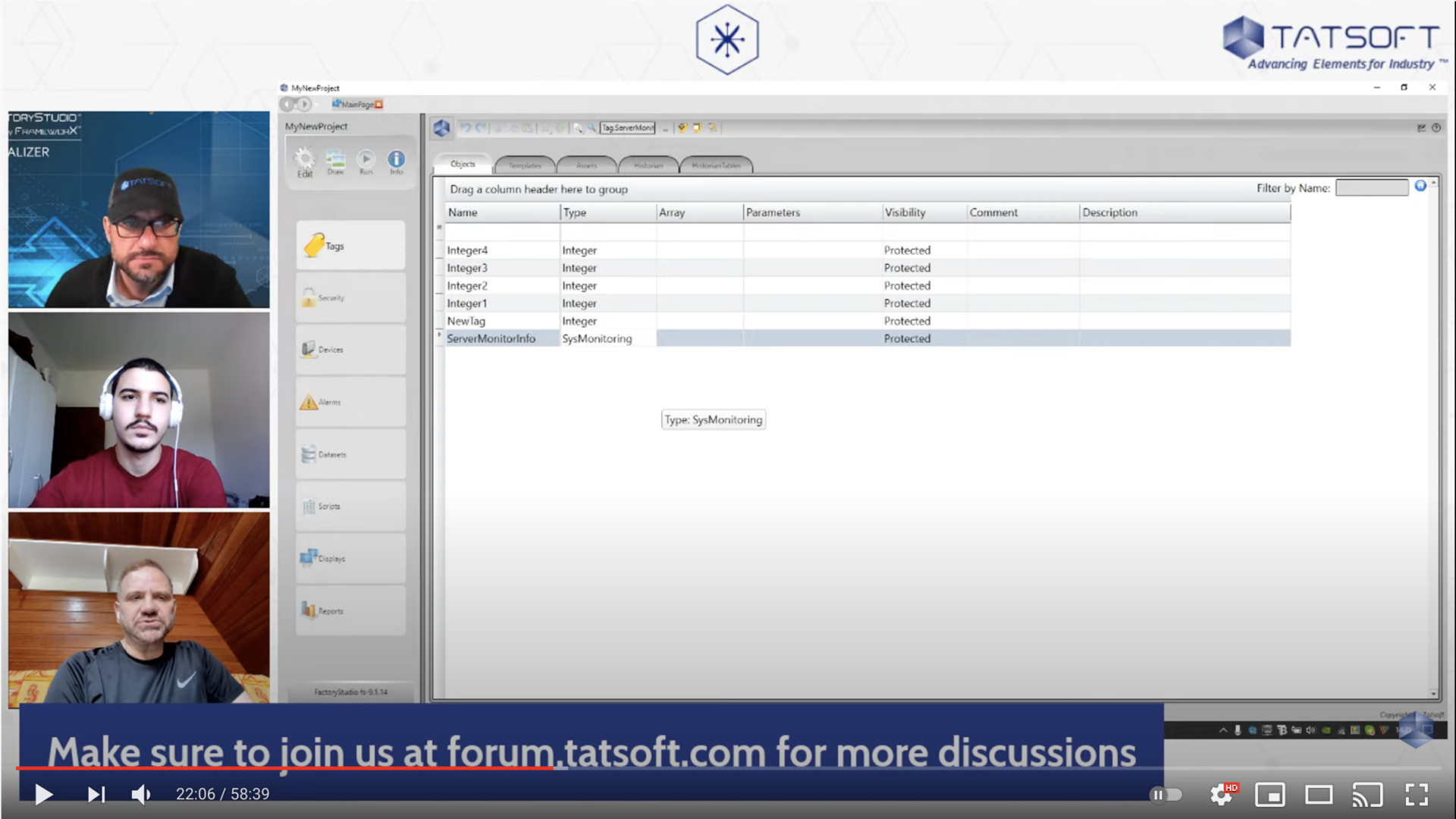Click the Tatsoft cube logo in the toolbar
The image size is (1456, 819).
pyautogui.click(x=442, y=128)
